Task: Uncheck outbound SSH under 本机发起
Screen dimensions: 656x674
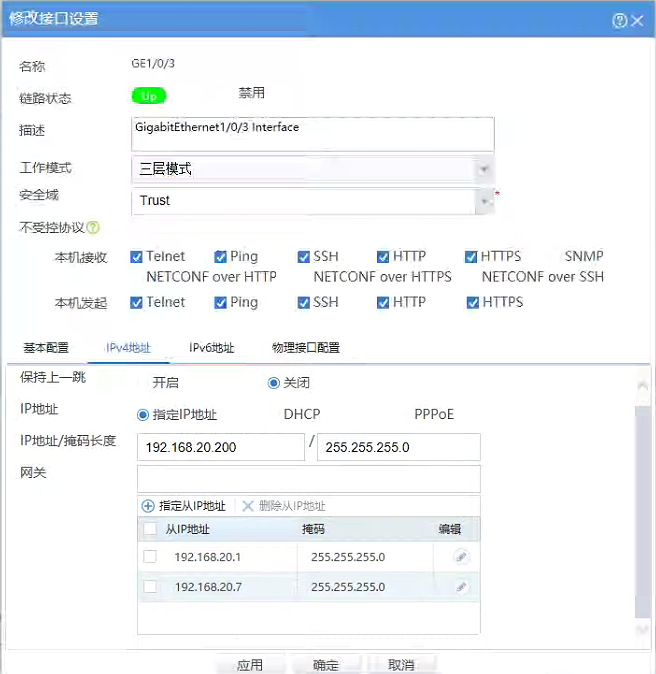Action: pyautogui.click(x=303, y=303)
